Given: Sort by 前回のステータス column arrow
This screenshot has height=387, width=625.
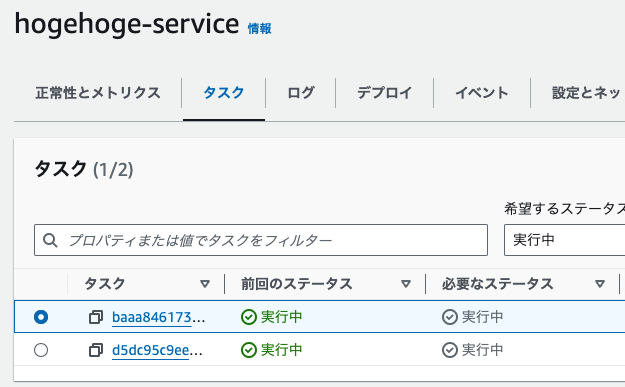Looking at the screenshot, I should point(406,284).
